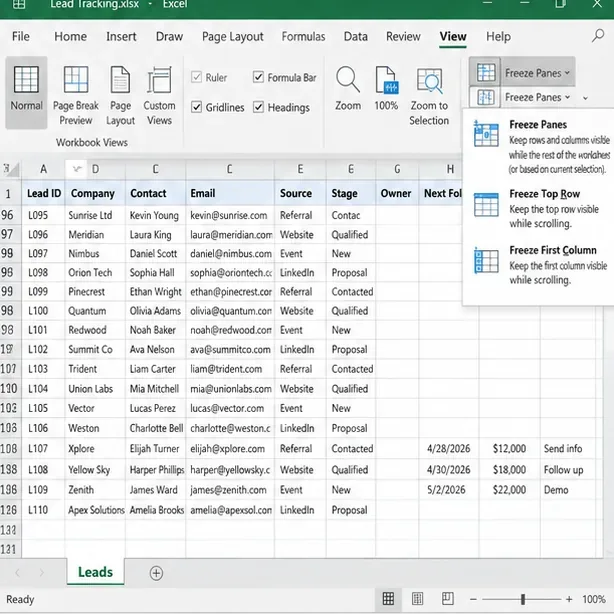This screenshot has height=614, width=614.
Task: Click the Lead ID header cell
Action: click(x=43, y=193)
